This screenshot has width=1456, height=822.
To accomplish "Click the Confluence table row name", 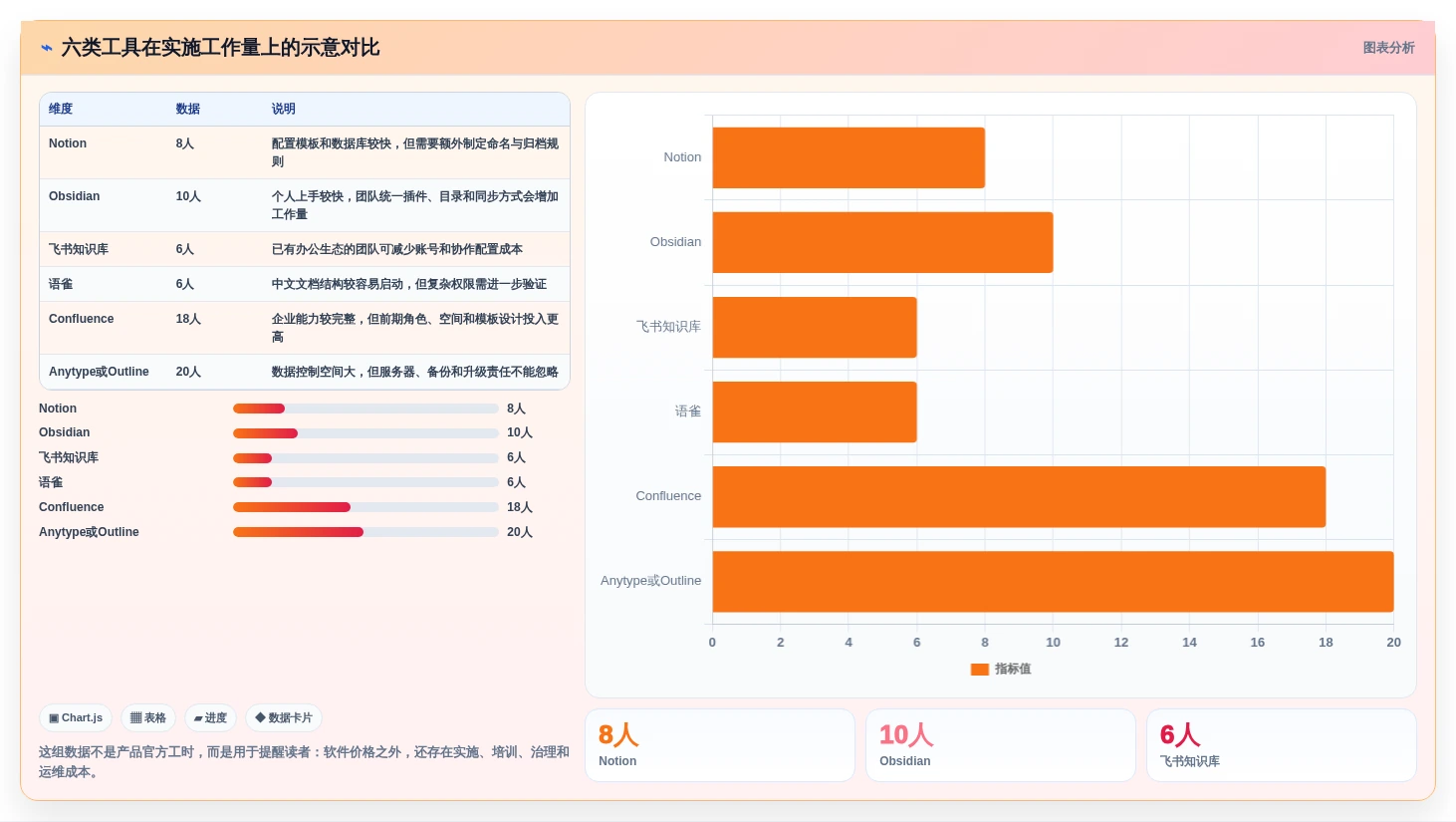I will [82, 319].
